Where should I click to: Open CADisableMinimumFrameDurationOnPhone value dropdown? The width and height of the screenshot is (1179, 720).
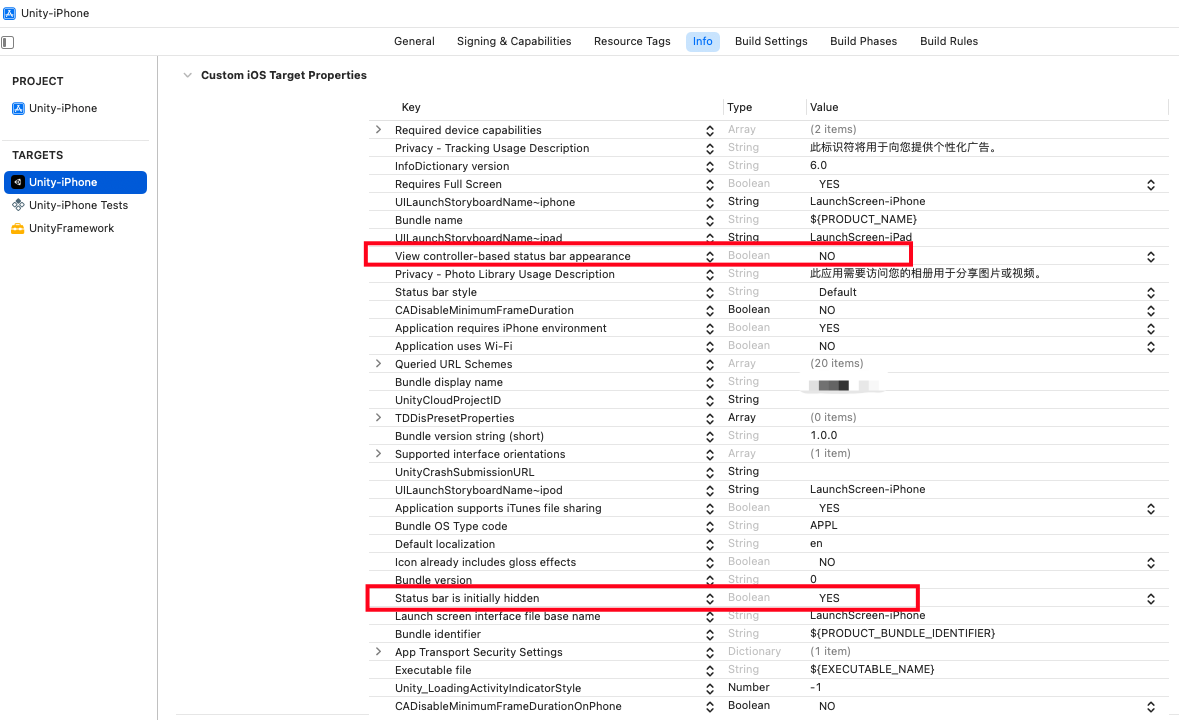(x=1150, y=707)
